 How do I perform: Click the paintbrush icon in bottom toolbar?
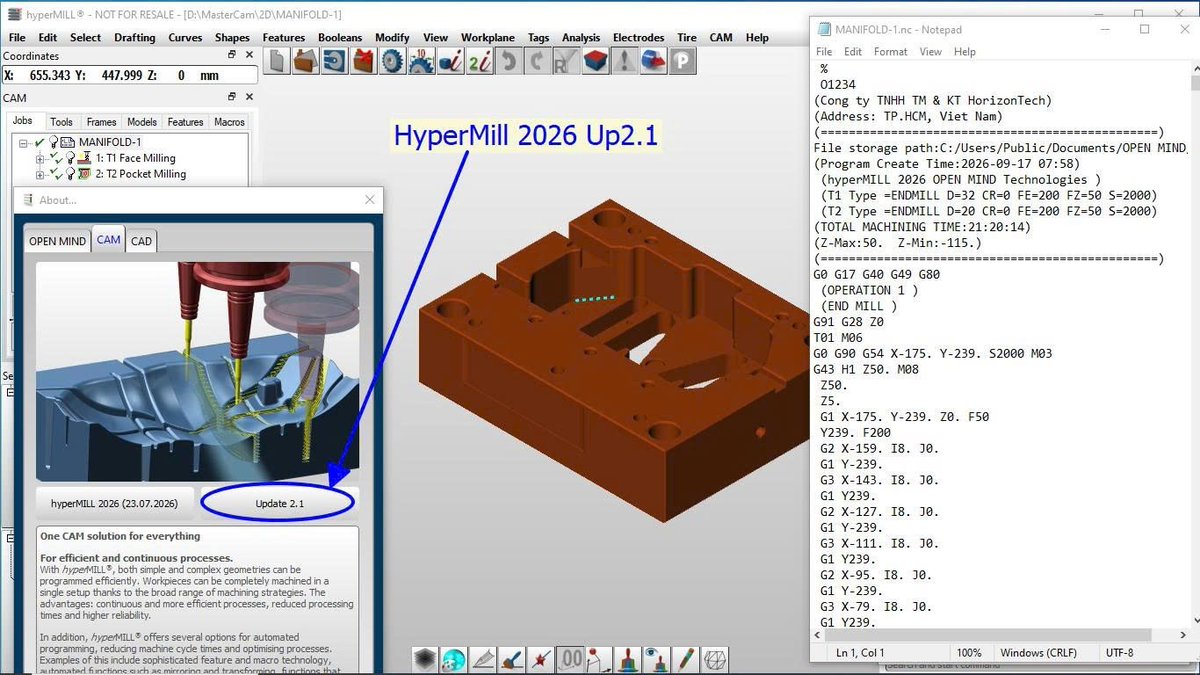click(x=513, y=659)
